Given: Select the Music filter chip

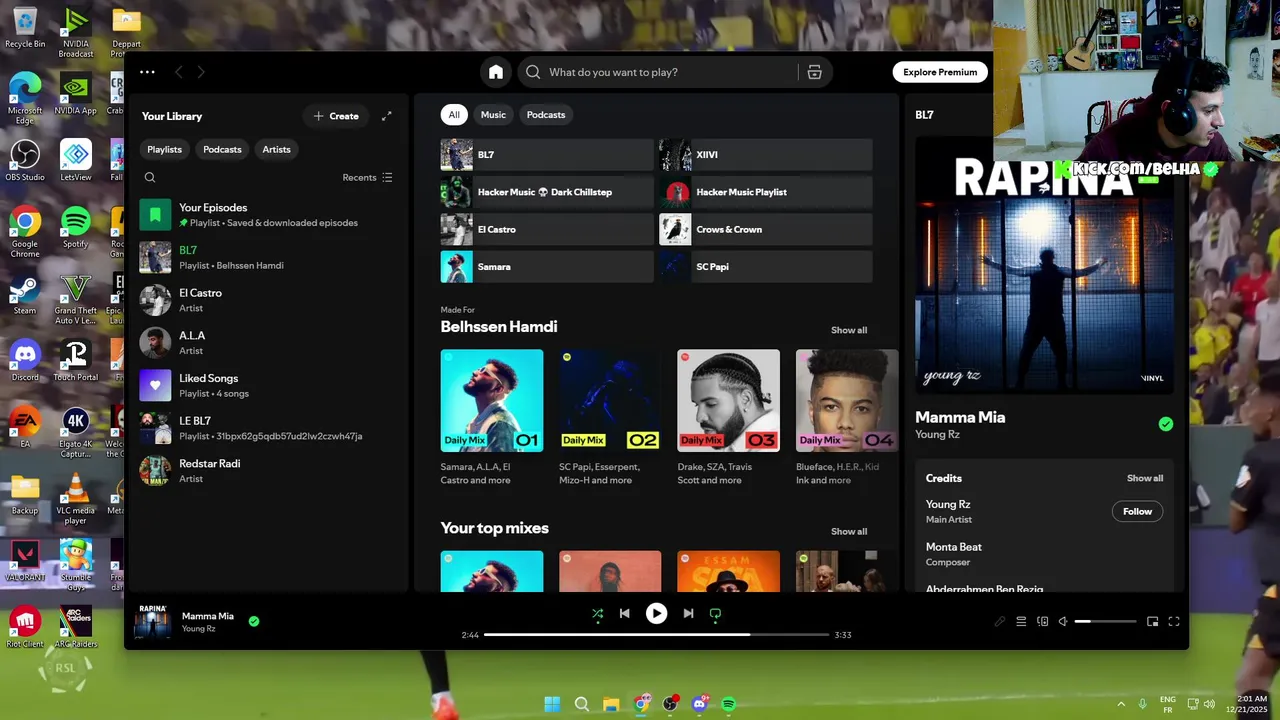Looking at the screenshot, I should click(x=493, y=115).
